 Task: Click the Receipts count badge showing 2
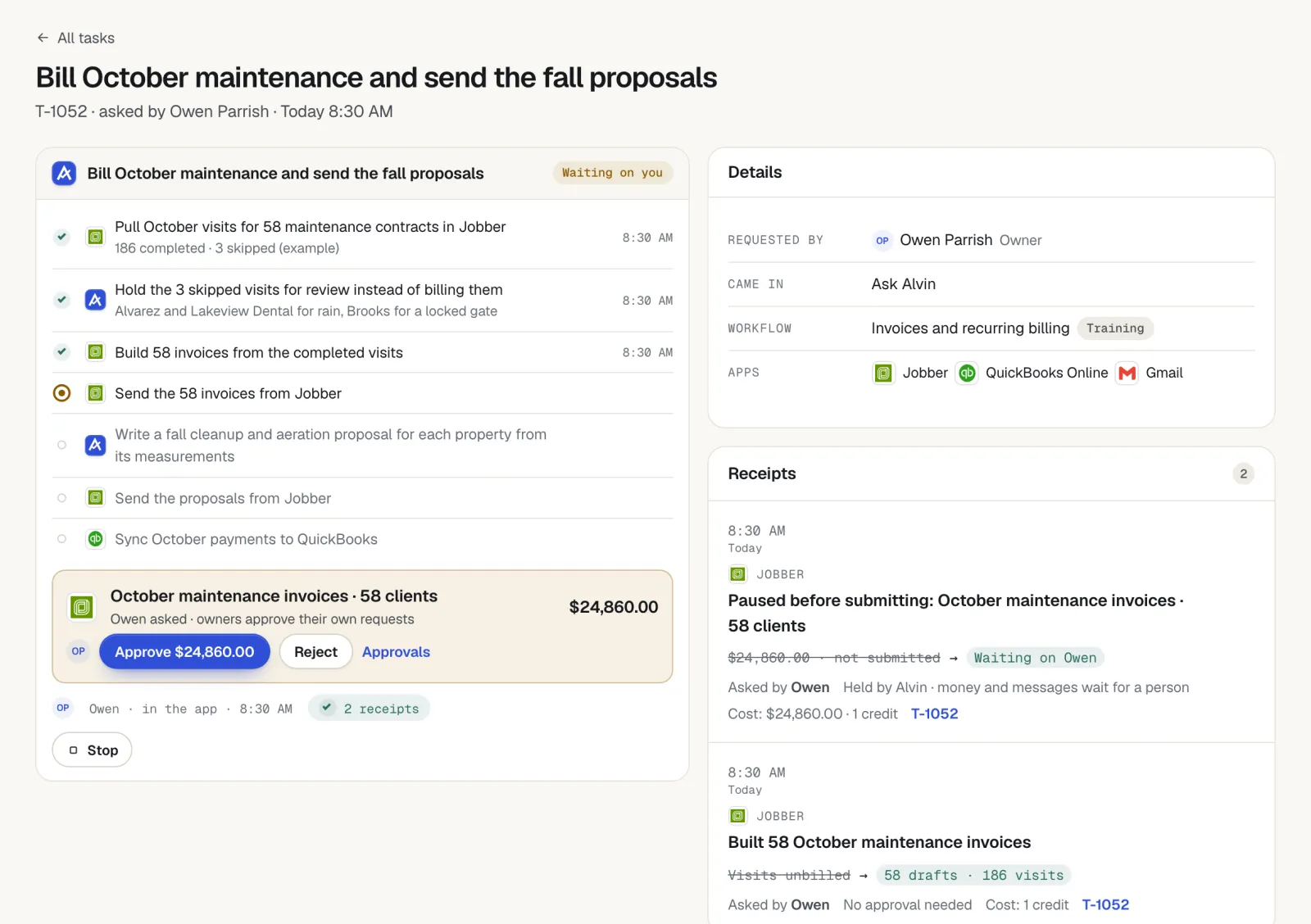1243,473
